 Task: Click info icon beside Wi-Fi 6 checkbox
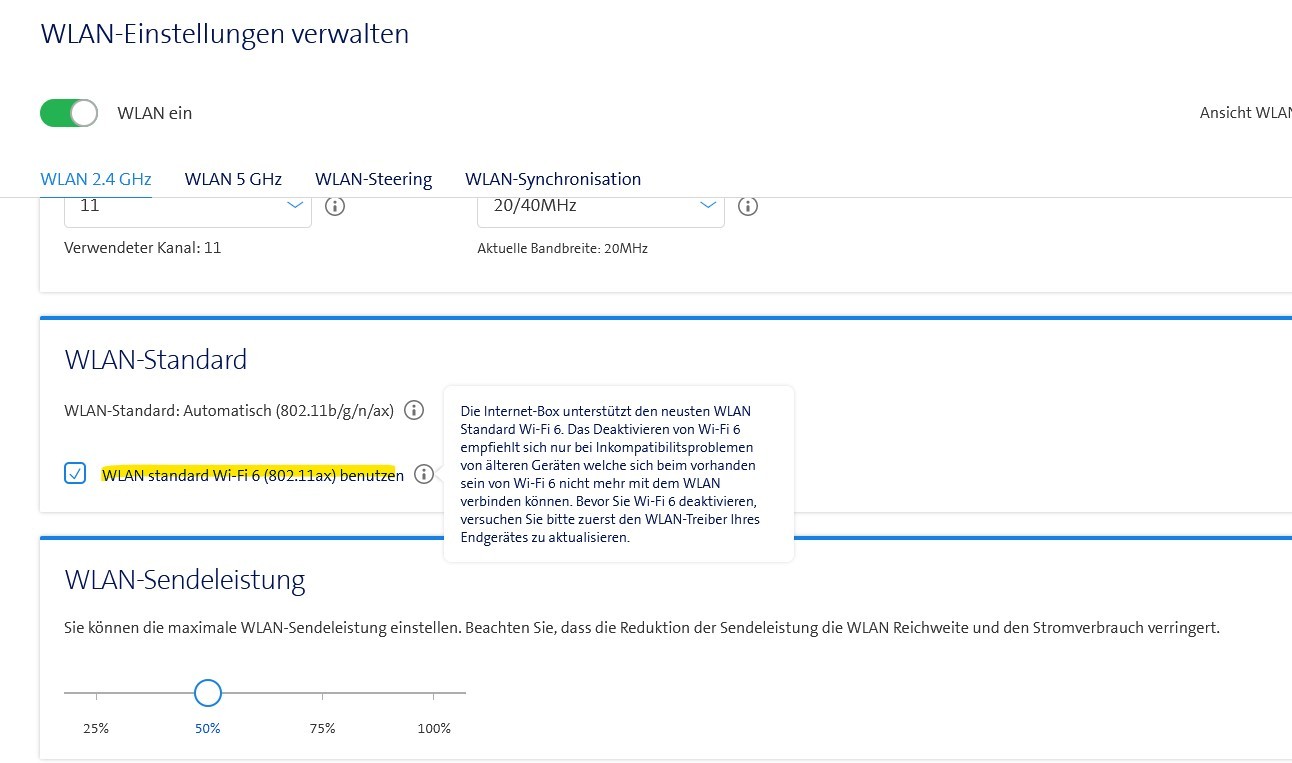click(x=424, y=474)
